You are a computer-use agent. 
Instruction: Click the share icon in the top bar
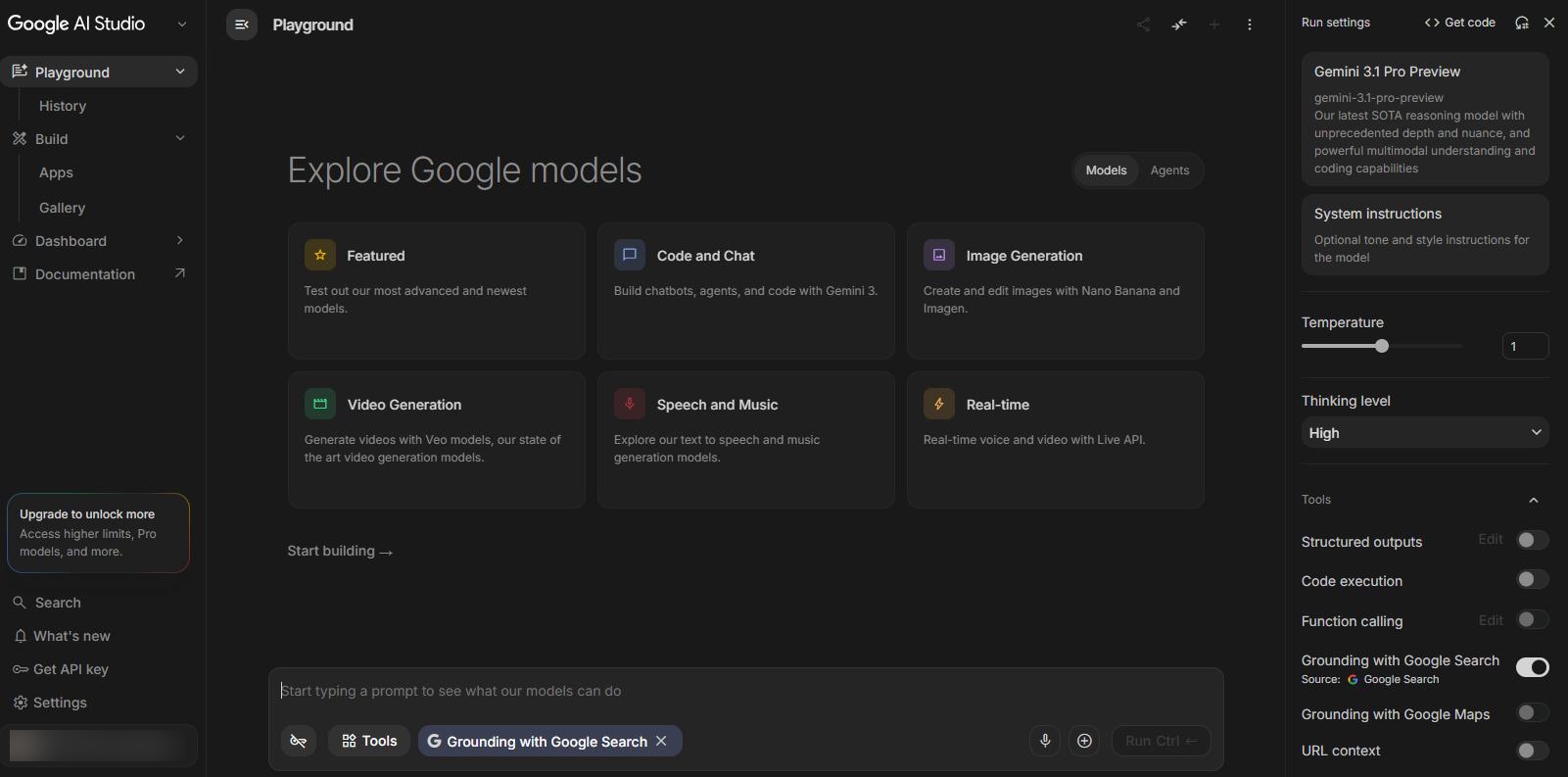[x=1143, y=24]
